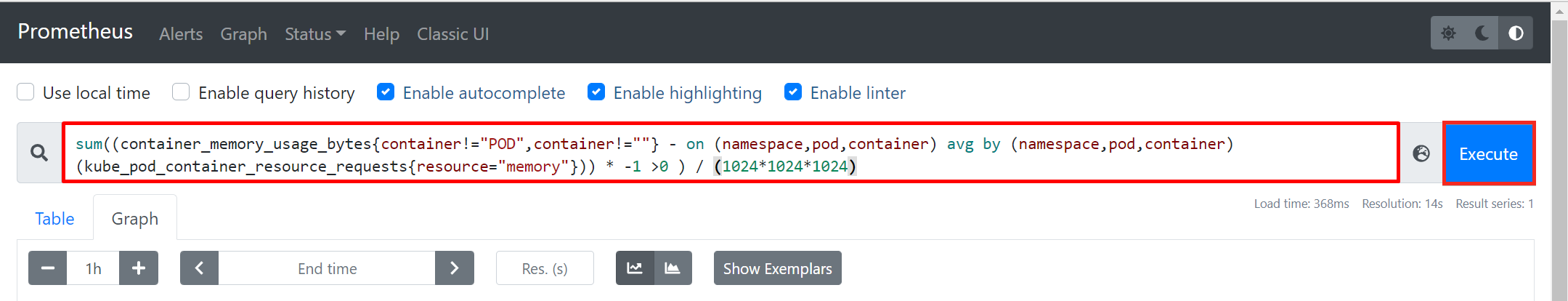Click the magnifier search icon beside the query
The height and width of the screenshot is (301, 1568).
click(x=39, y=153)
